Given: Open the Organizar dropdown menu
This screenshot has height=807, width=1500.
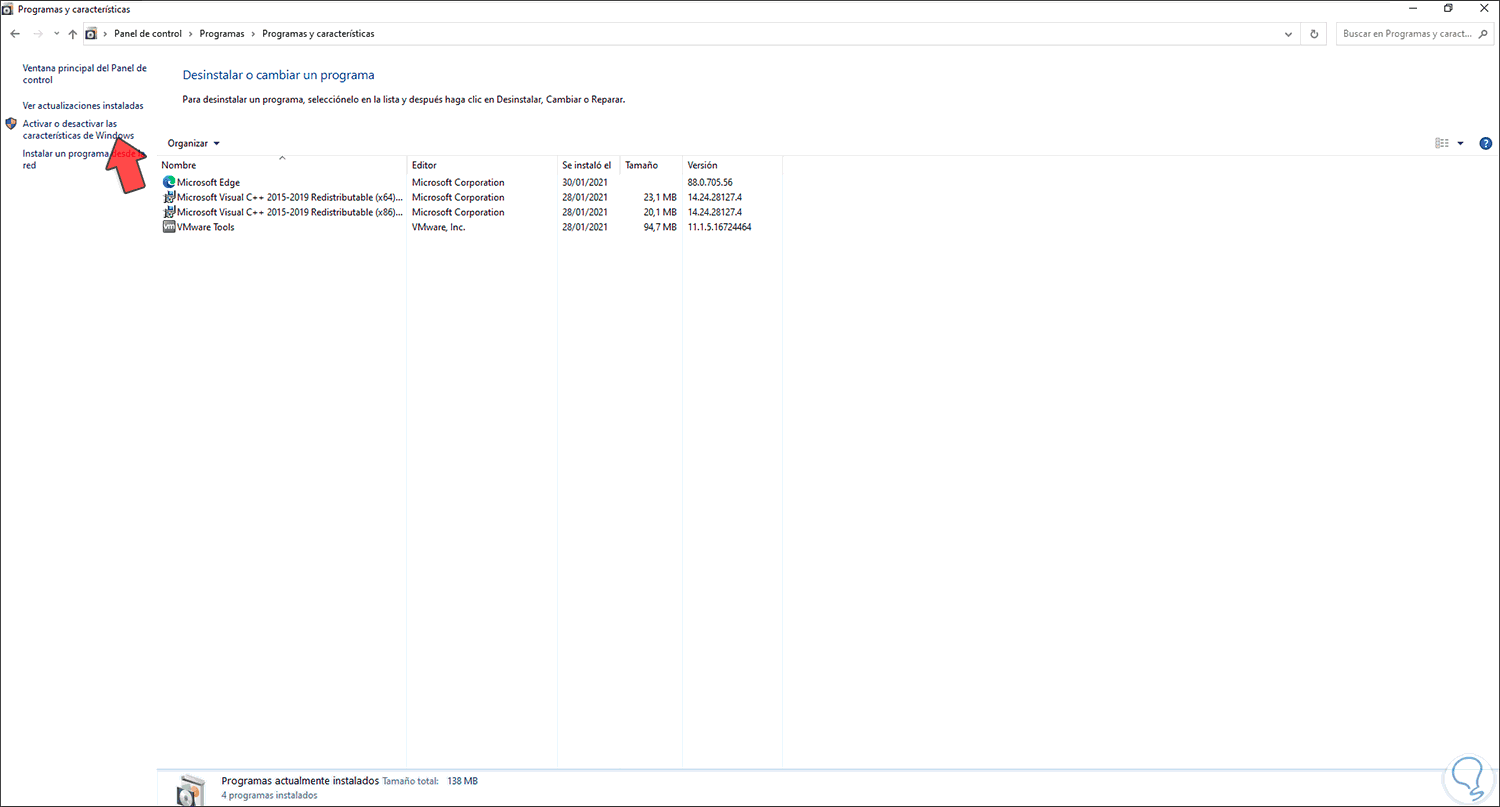Looking at the screenshot, I should click(194, 143).
